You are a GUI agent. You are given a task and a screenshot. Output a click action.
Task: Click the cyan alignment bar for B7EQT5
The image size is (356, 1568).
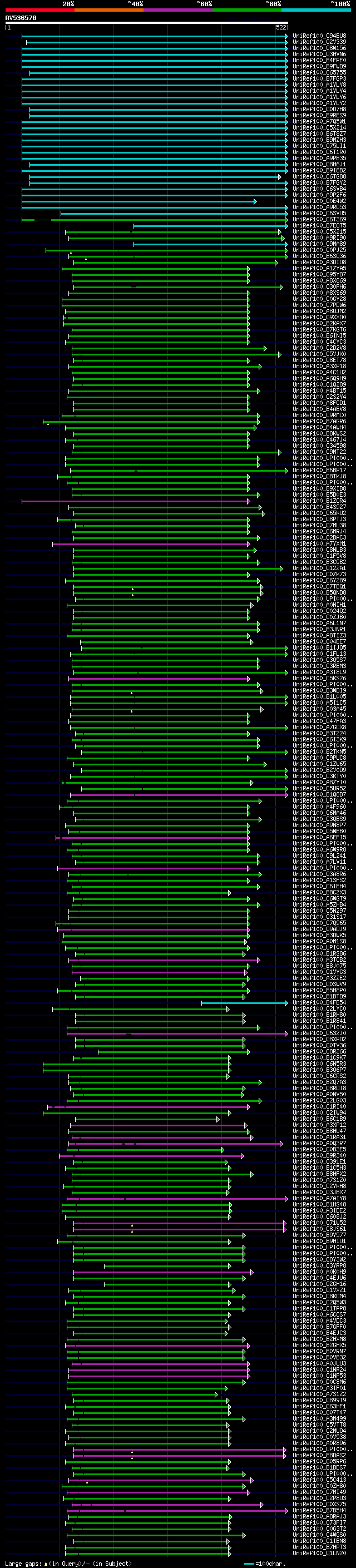(210, 226)
